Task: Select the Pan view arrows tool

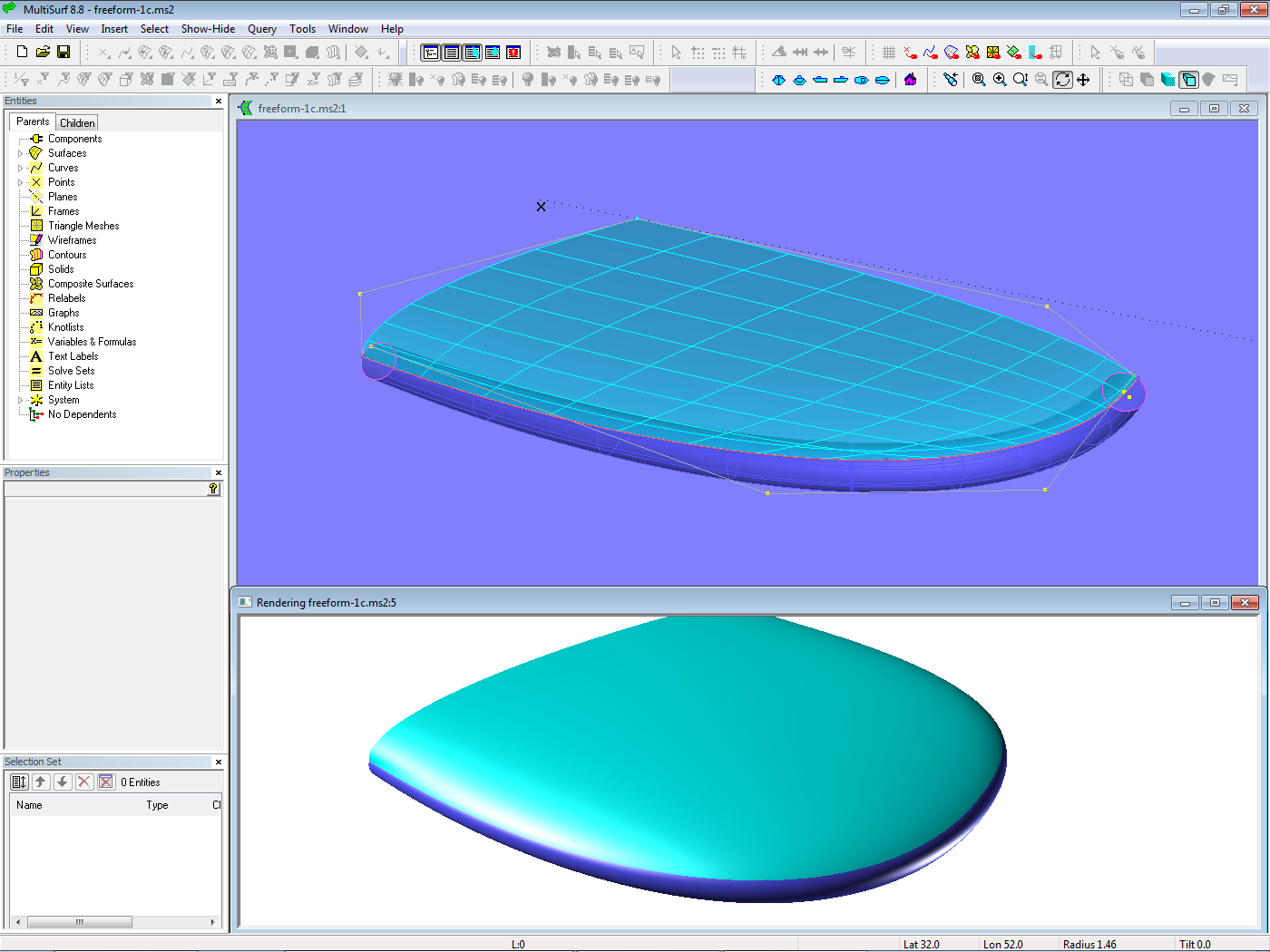Action: tap(1083, 80)
